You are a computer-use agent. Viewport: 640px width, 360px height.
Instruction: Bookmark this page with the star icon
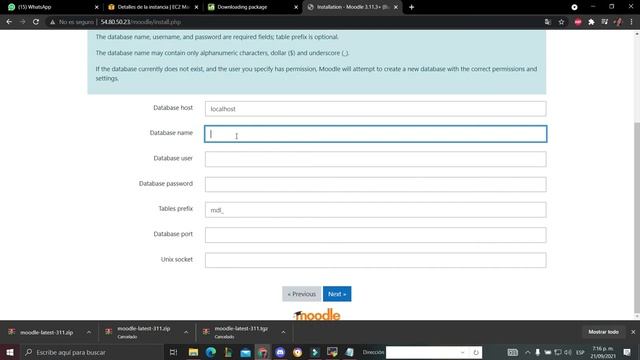tap(561, 22)
